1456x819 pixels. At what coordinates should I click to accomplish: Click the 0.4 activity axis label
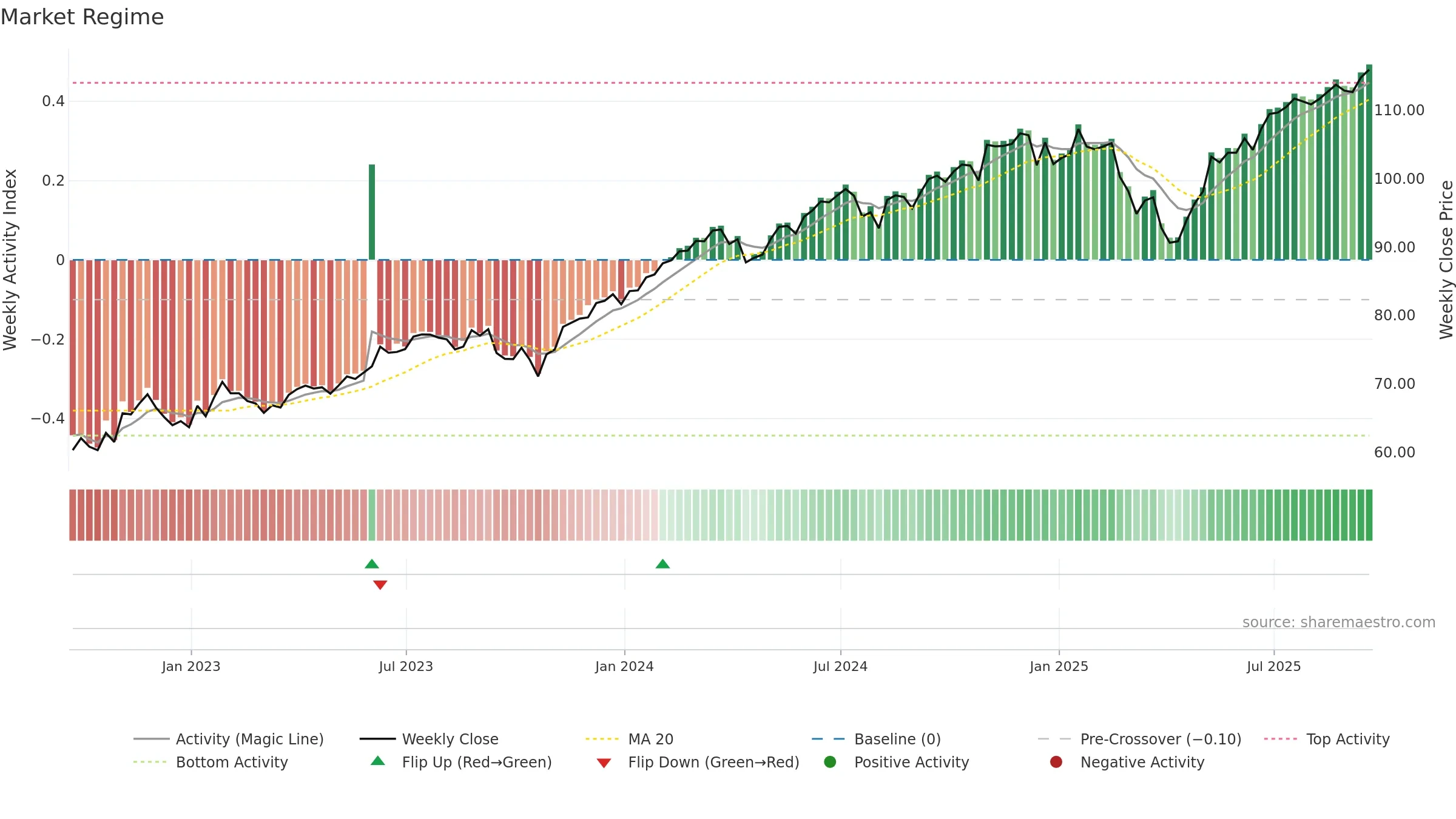53,101
